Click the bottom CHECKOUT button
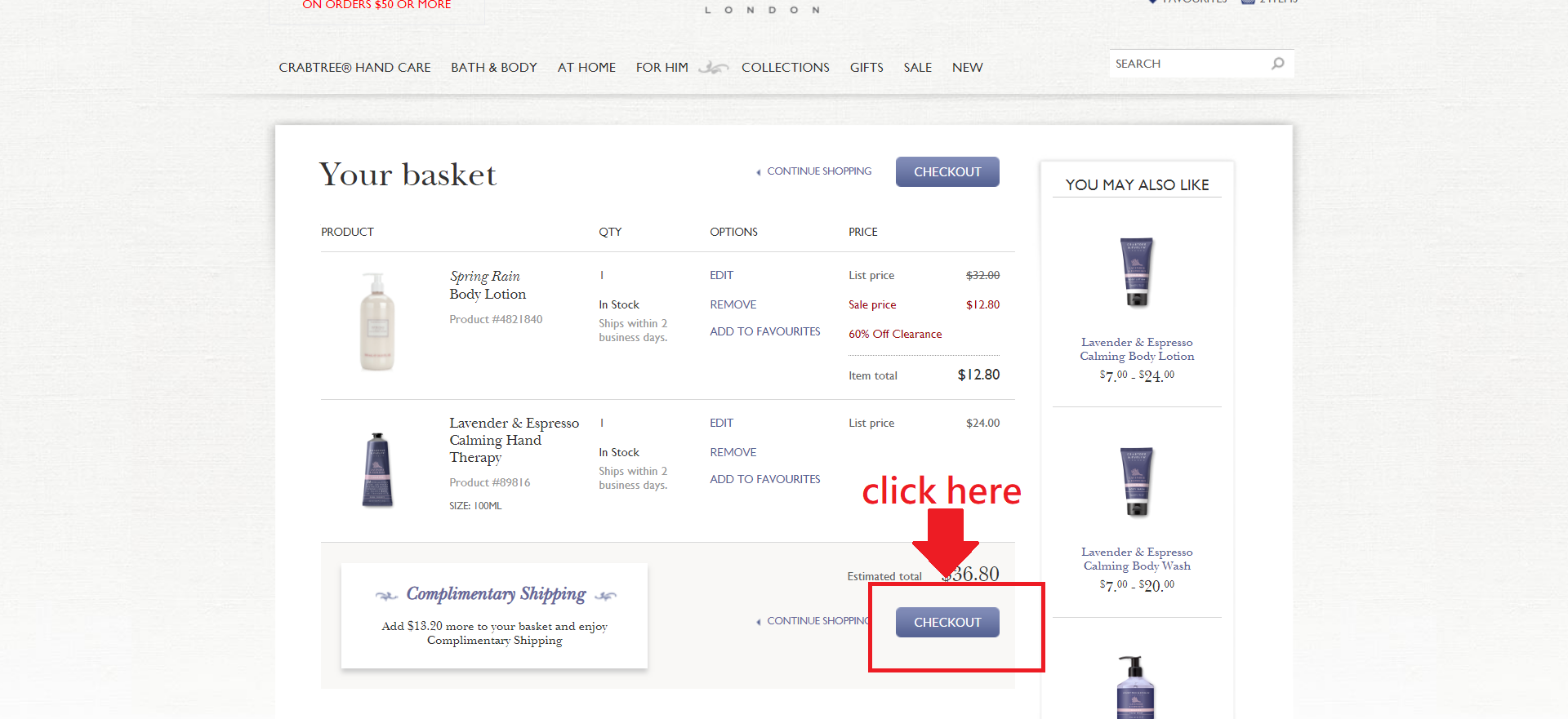This screenshot has width=1568, height=719. click(947, 622)
